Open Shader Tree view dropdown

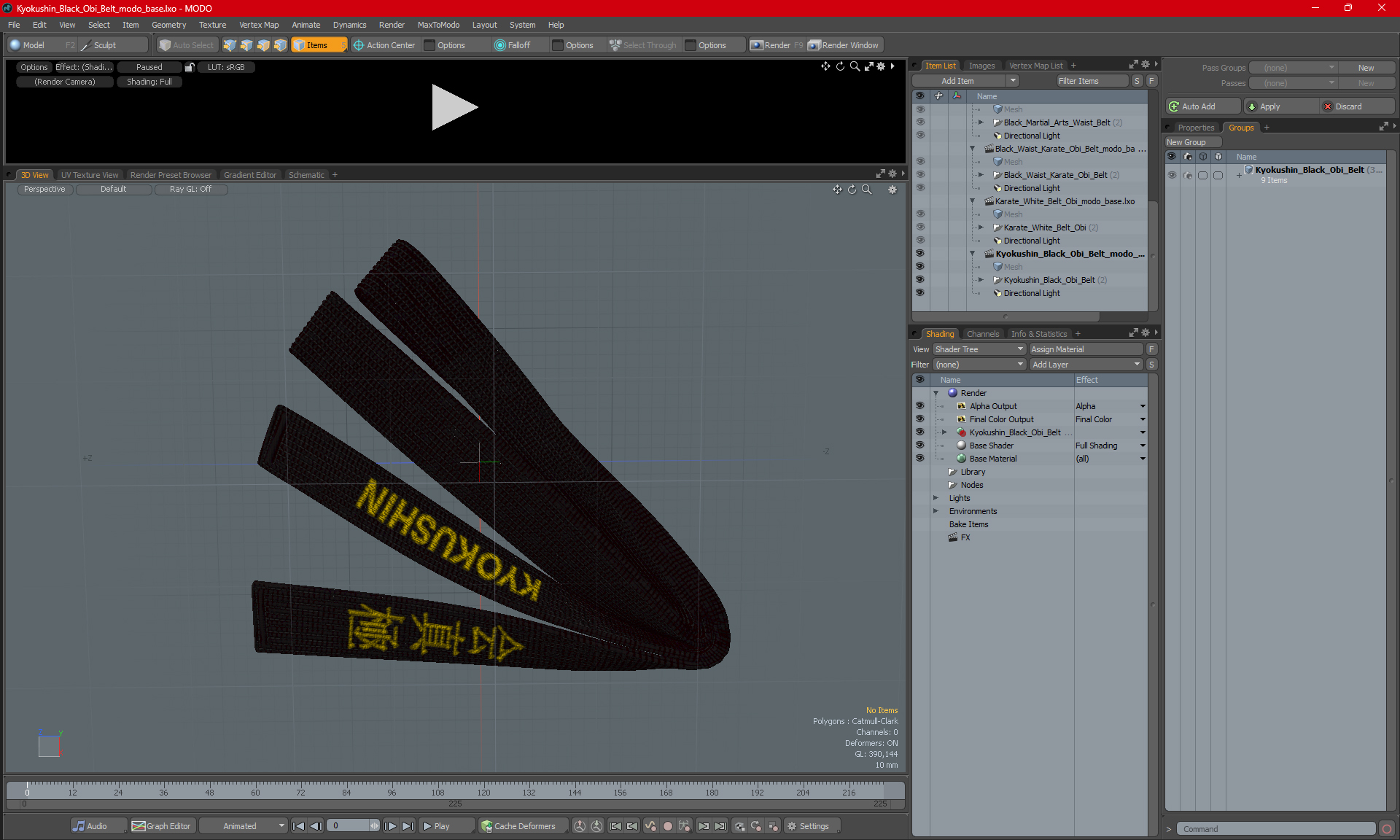point(979,349)
